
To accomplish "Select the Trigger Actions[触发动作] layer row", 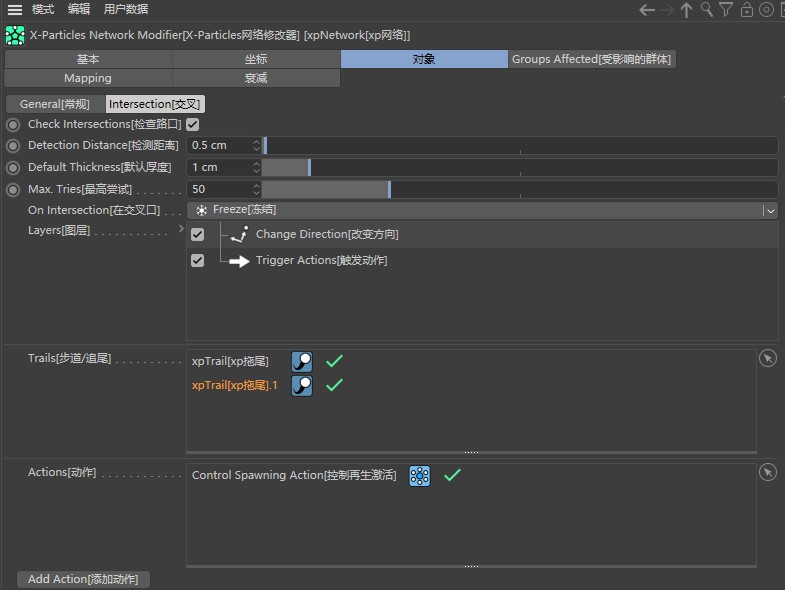I will (x=482, y=260).
